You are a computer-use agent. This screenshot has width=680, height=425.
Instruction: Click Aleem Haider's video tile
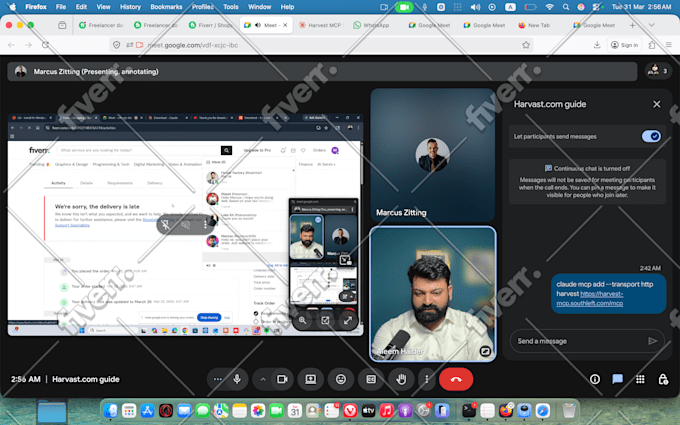(x=432, y=294)
